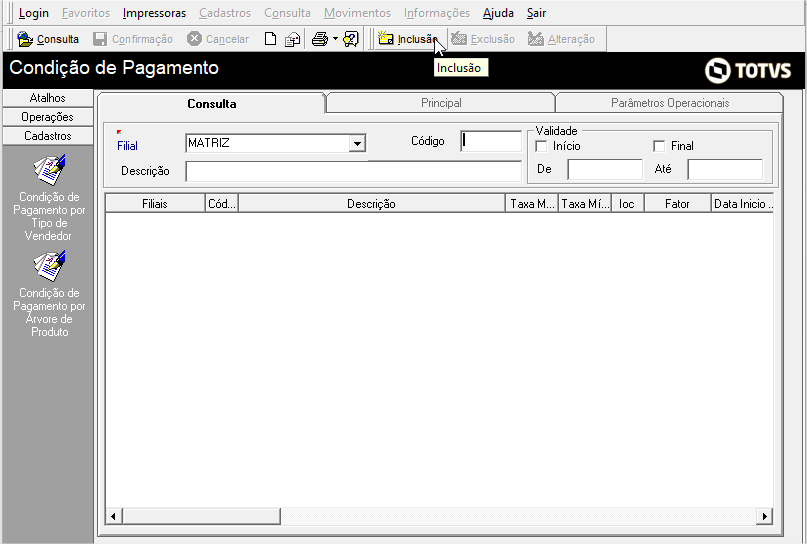Click the Cancelar toolbar button

218,39
